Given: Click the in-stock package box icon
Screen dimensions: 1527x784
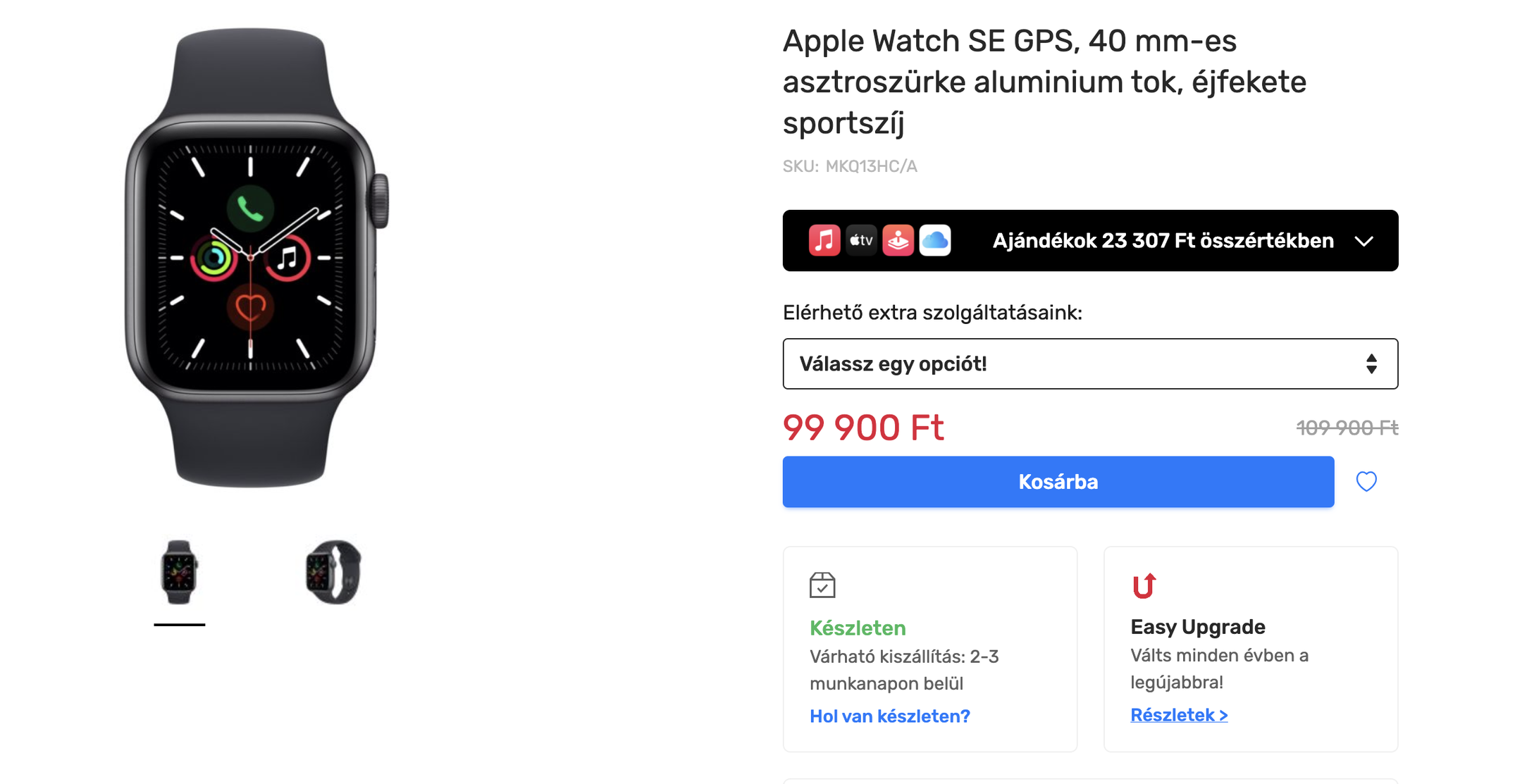Looking at the screenshot, I should click(822, 585).
